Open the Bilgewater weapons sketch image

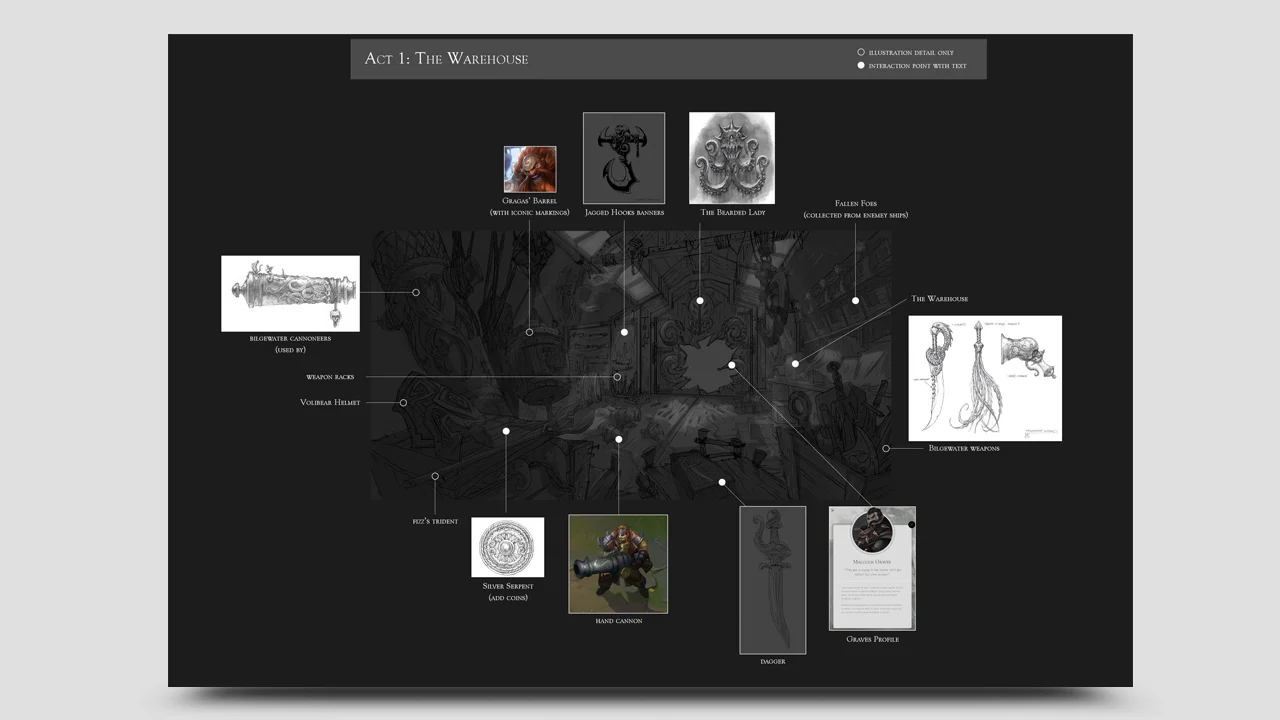point(985,378)
